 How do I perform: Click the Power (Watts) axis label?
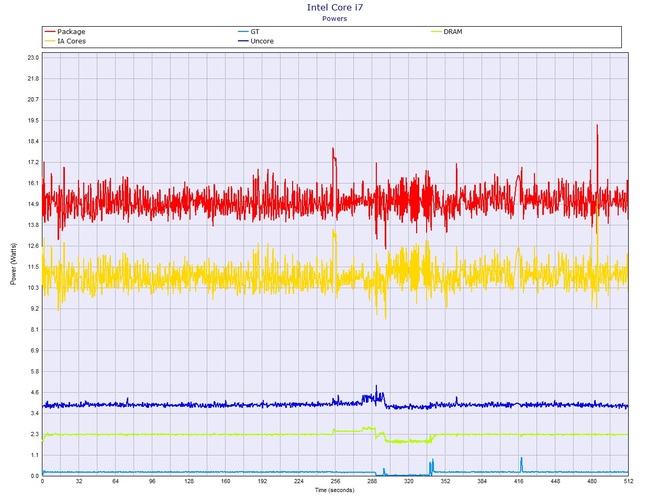click(13, 264)
